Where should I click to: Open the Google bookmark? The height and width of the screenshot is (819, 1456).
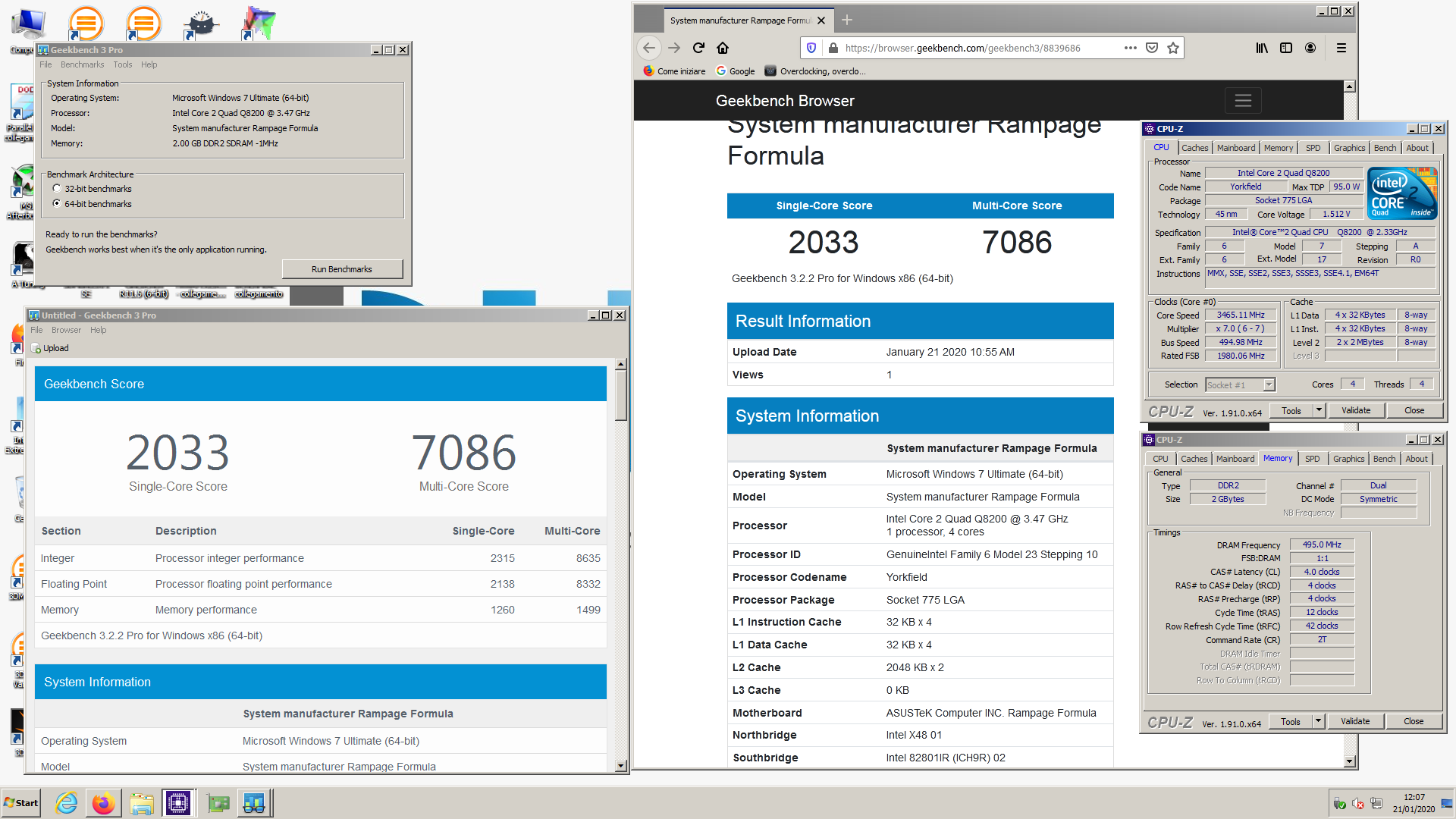point(736,71)
